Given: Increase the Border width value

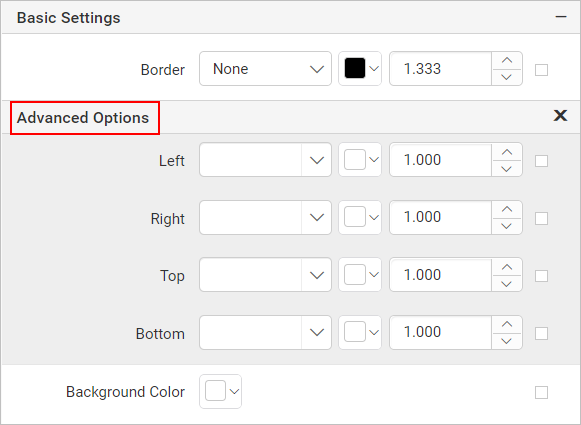Looking at the screenshot, I should point(507,60).
